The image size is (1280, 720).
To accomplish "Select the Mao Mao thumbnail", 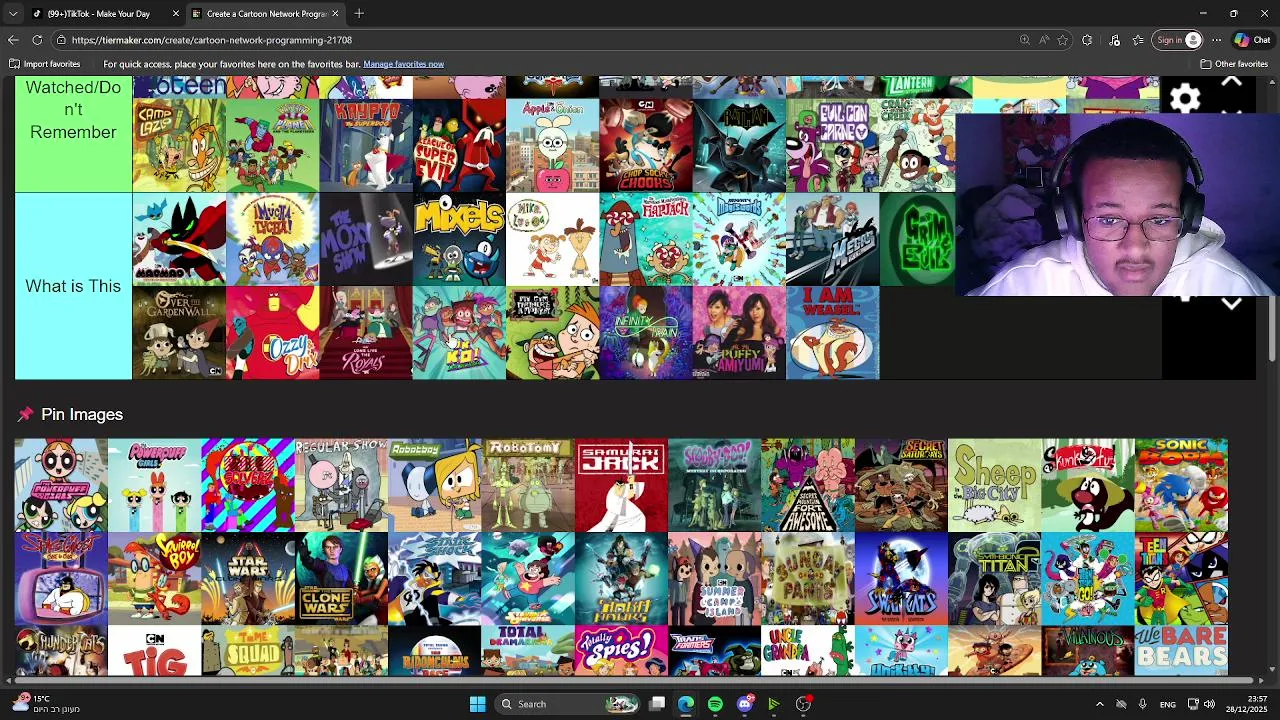I will tap(179, 239).
